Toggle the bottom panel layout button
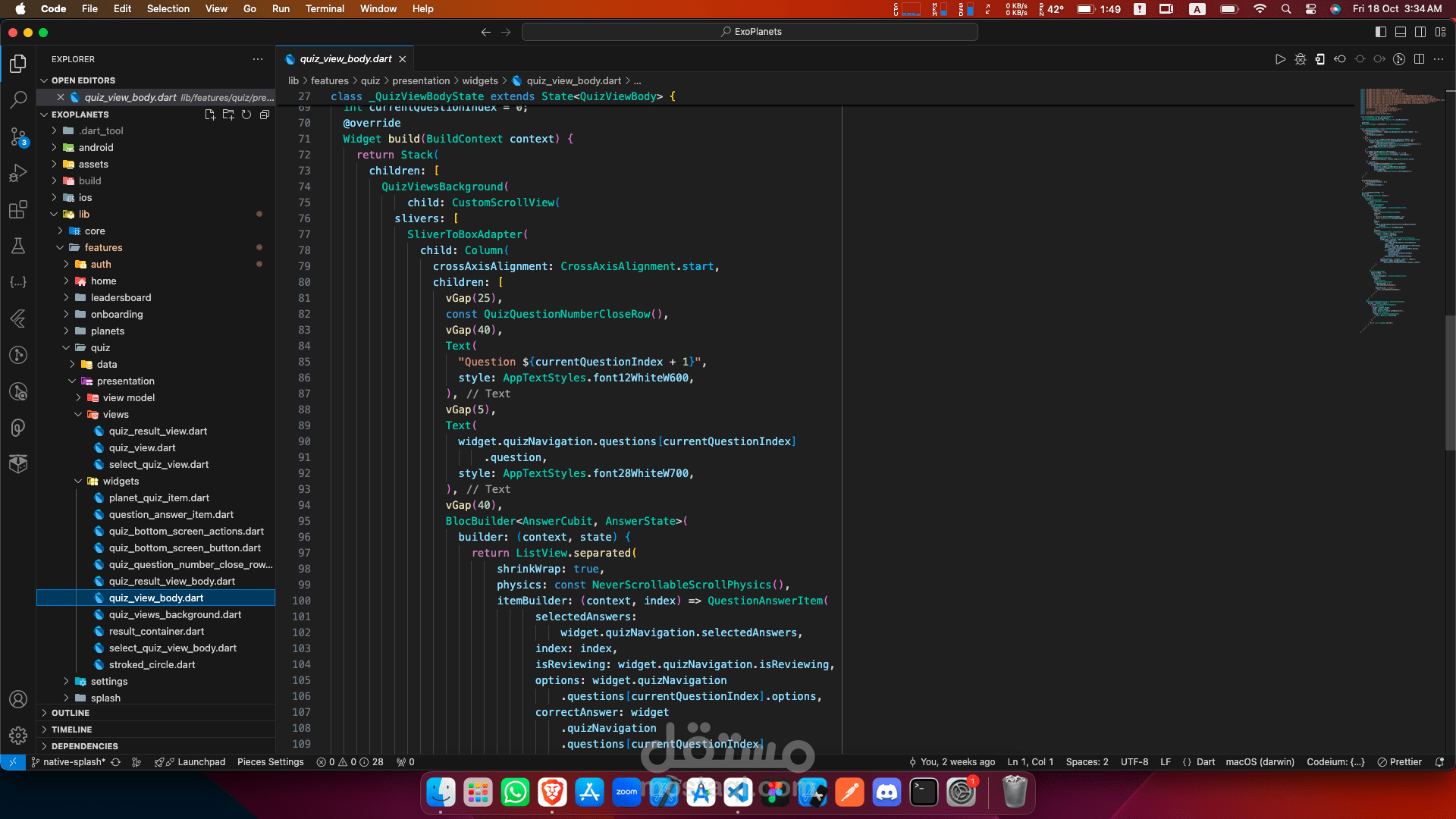The width and height of the screenshot is (1456, 819). pos(1401,32)
